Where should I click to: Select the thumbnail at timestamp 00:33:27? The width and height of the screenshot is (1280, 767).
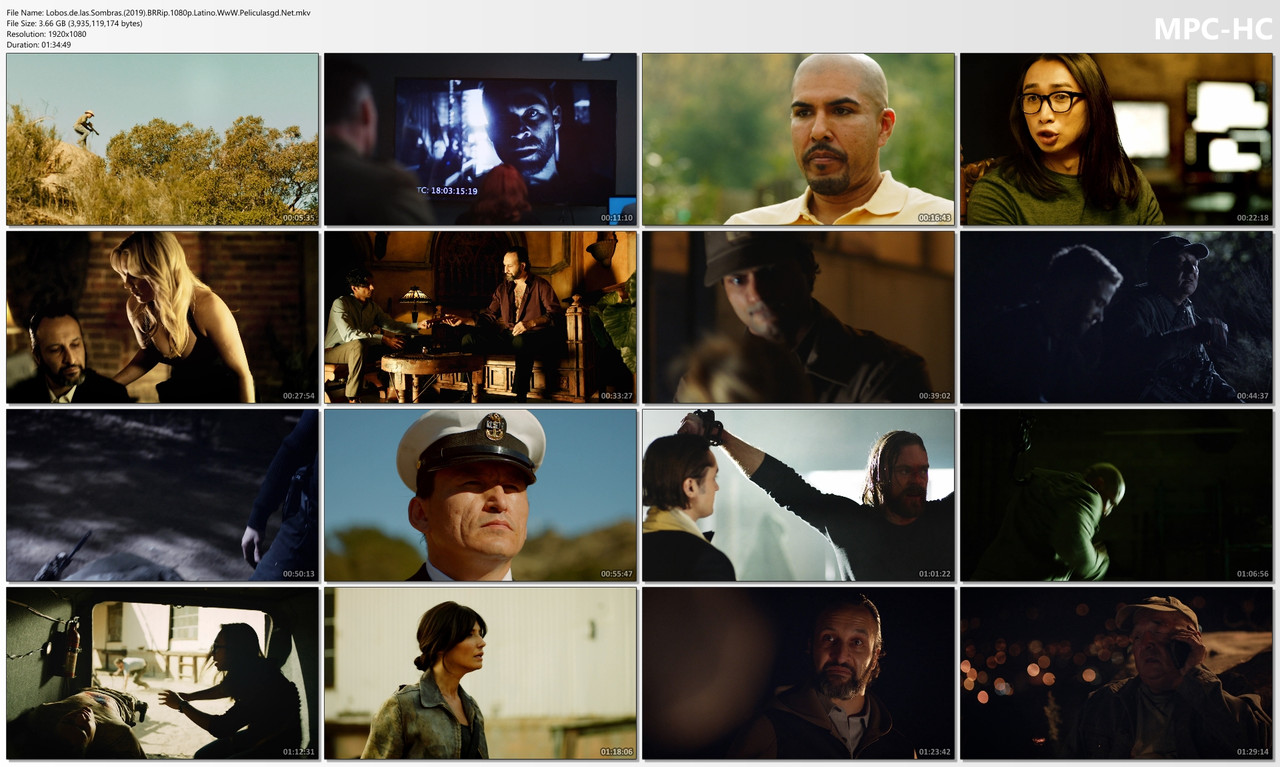tap(480, 317)
